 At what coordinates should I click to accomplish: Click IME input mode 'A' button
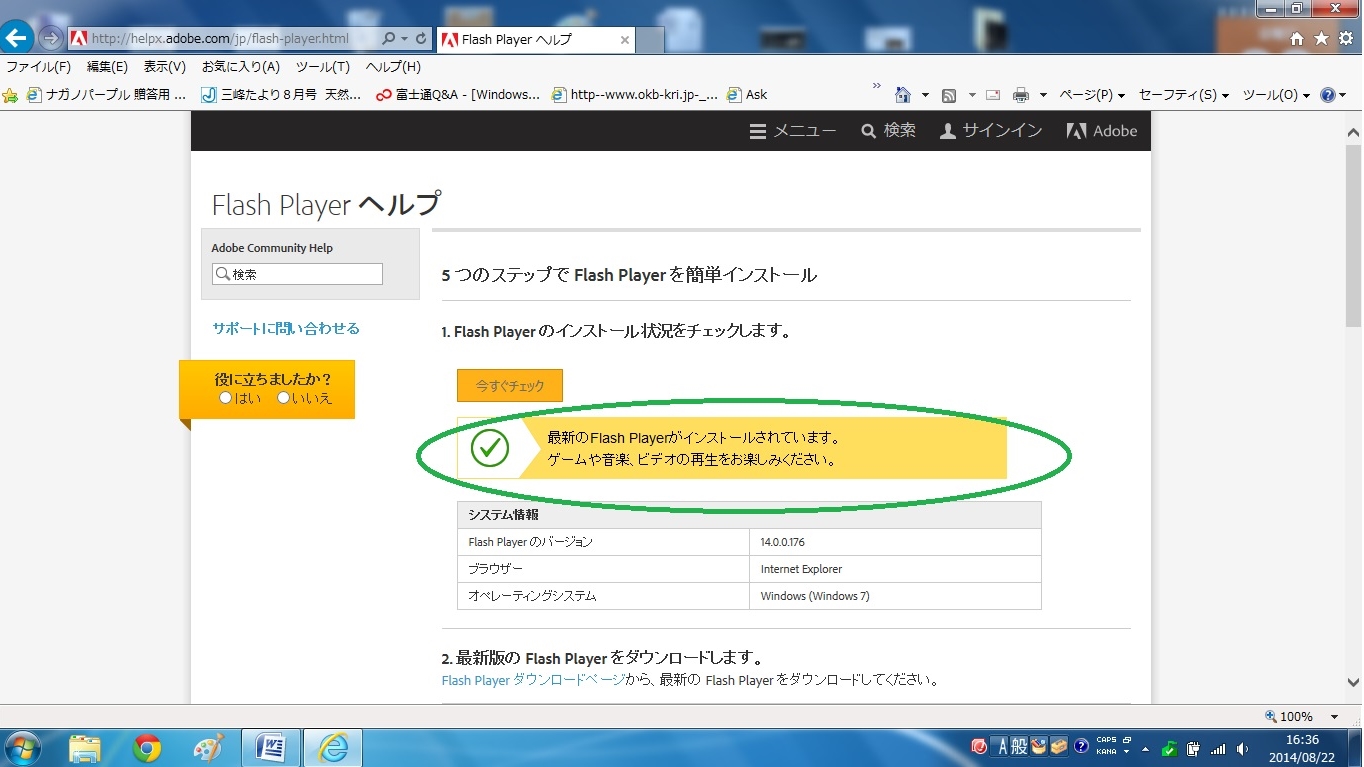tap(999, 747)
